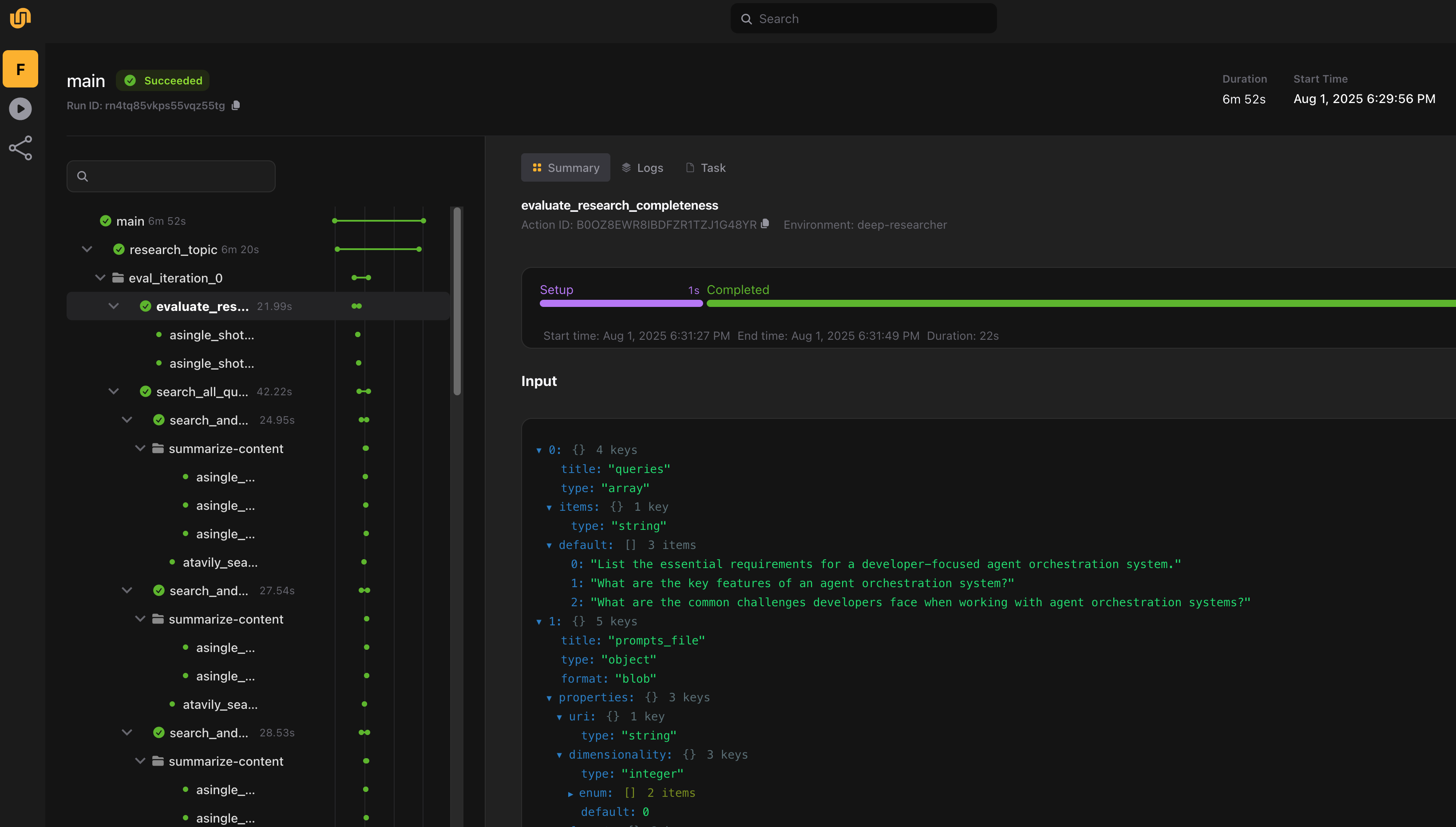Select the first atavily_sea... row
This screenshot has height=827, width=1456.
coord(258,562)
